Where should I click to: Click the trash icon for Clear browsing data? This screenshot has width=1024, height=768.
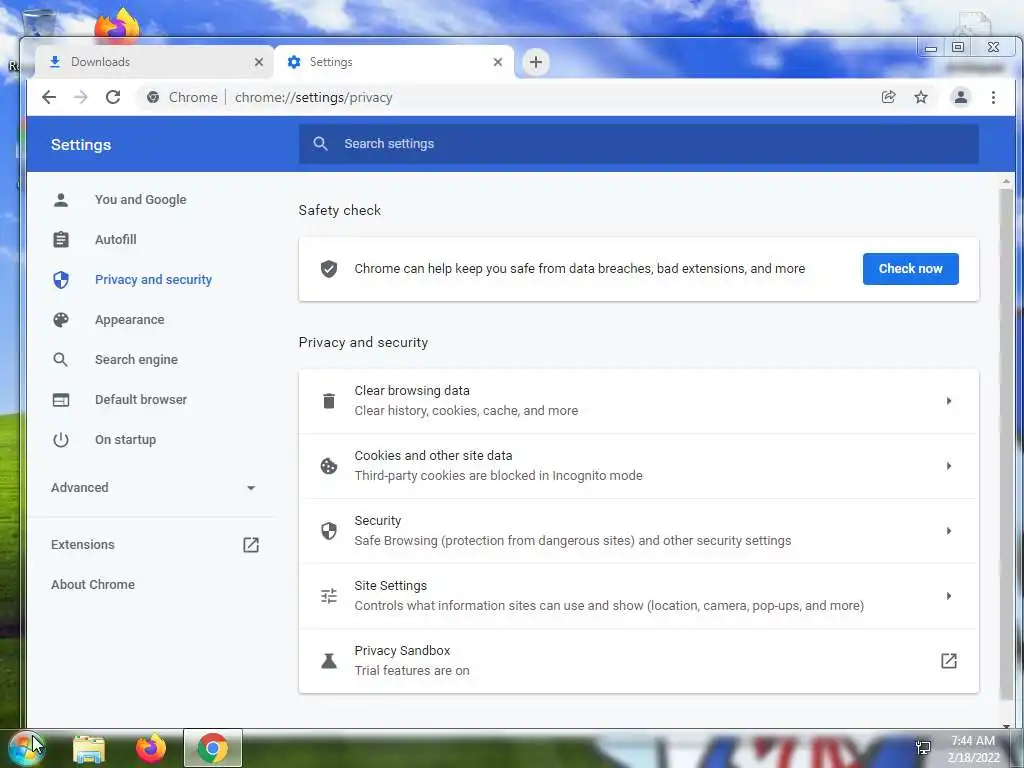tap(329, 401)
